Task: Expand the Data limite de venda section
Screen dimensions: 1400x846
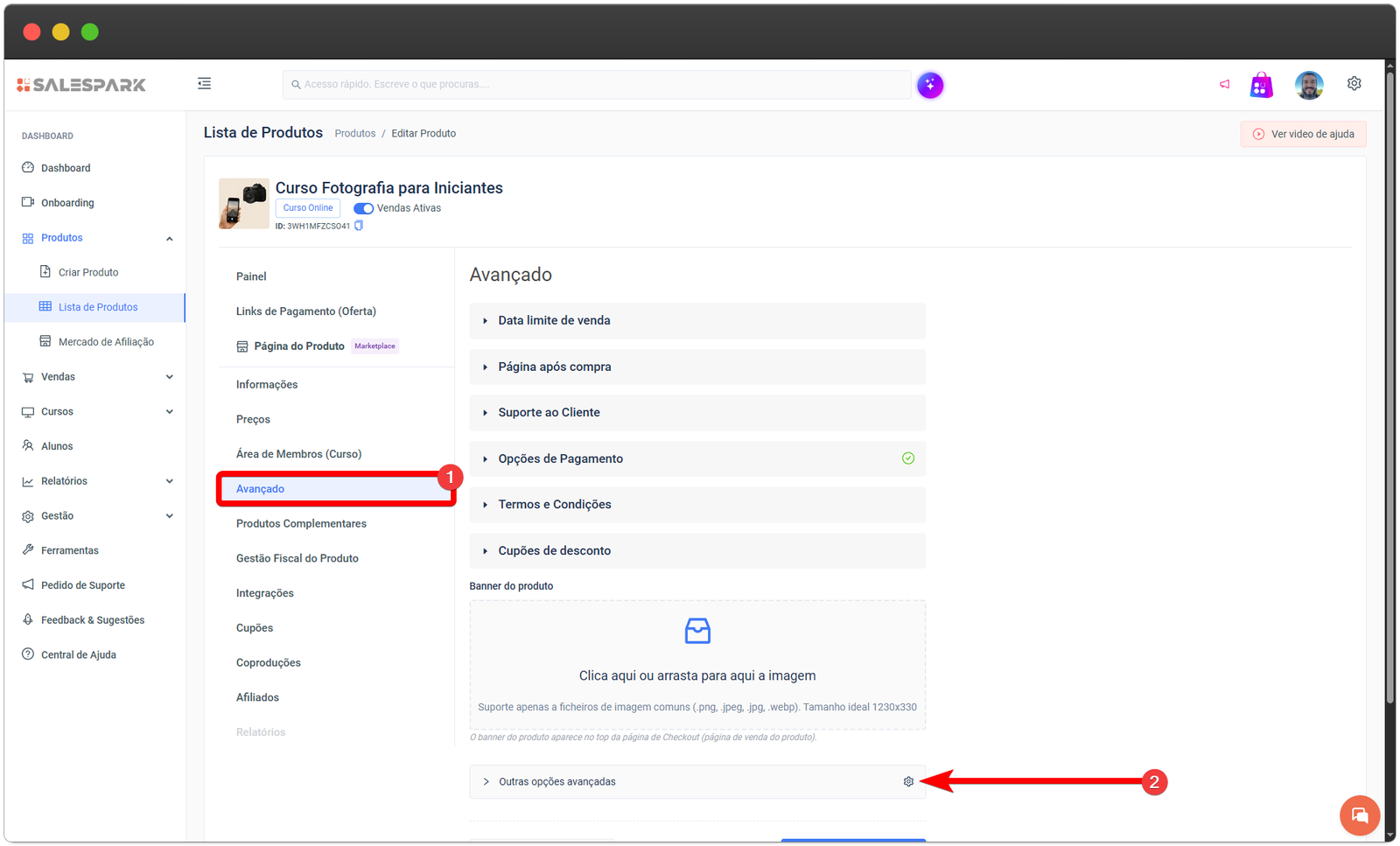Action: (696, 321)
